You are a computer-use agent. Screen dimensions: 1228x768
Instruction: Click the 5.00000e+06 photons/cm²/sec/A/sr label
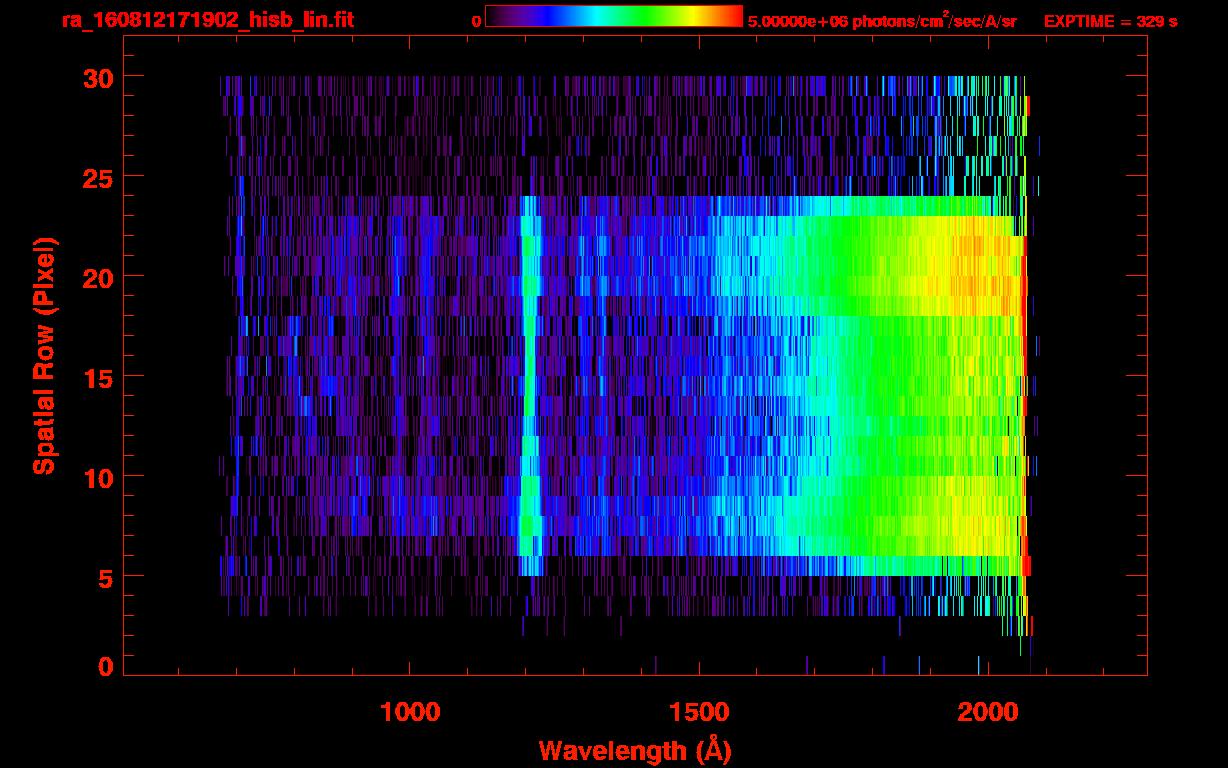[x=882, y=20]
